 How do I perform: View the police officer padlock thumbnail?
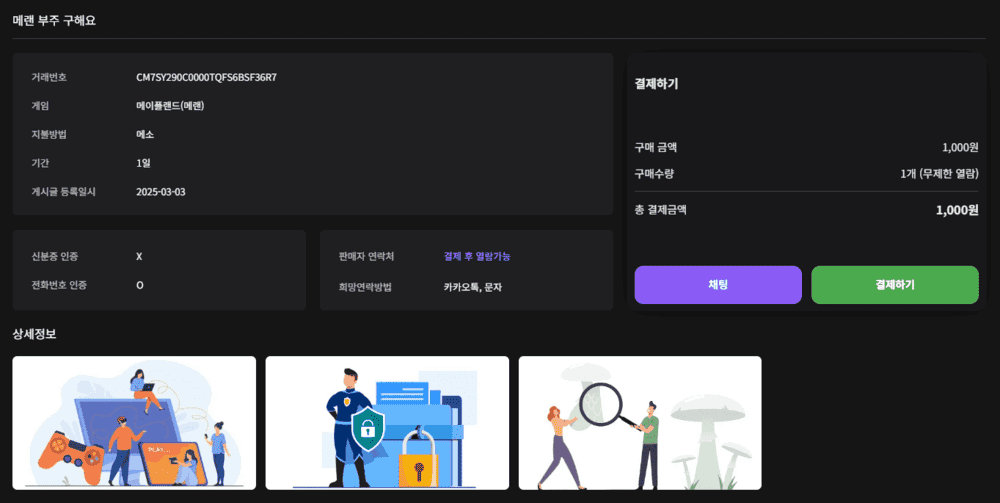tap(387, 422)
